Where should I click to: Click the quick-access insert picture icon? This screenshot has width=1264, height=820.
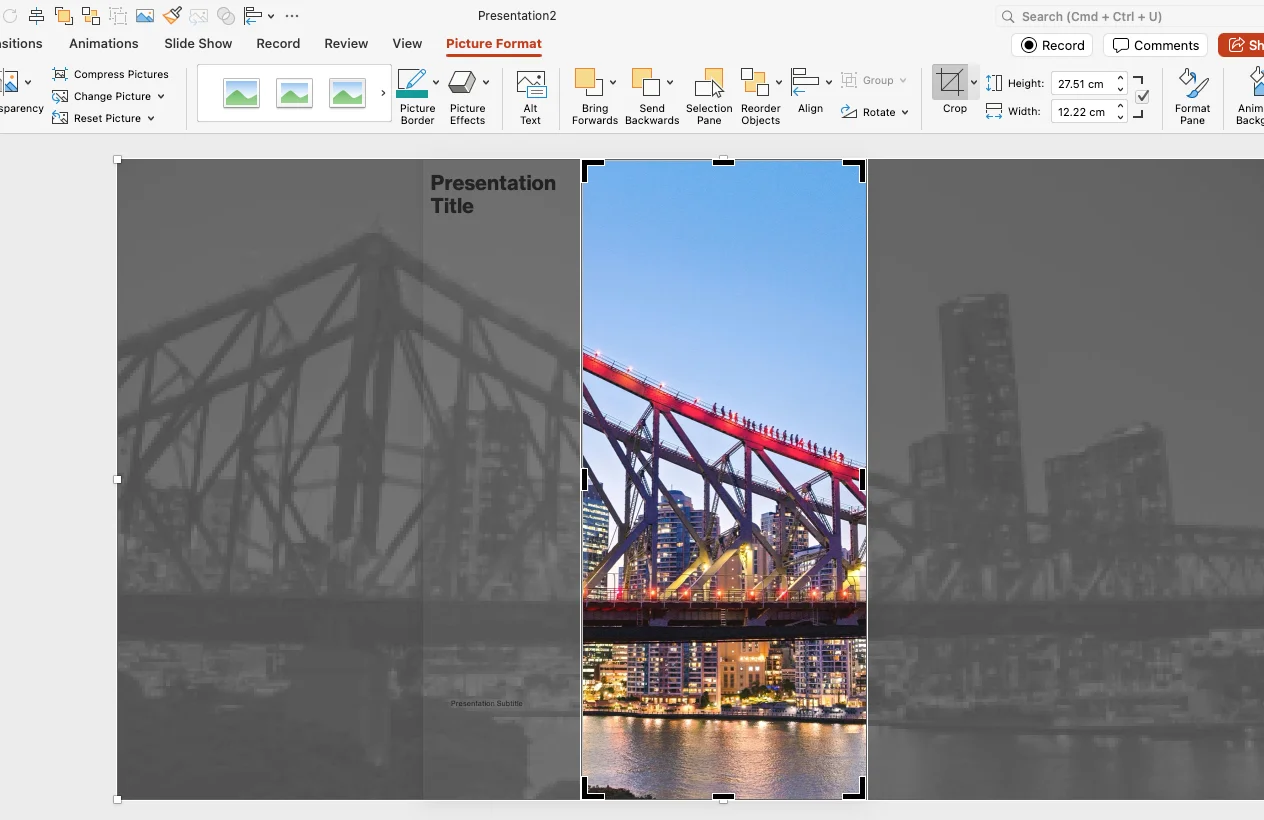[x=145, y=16]
